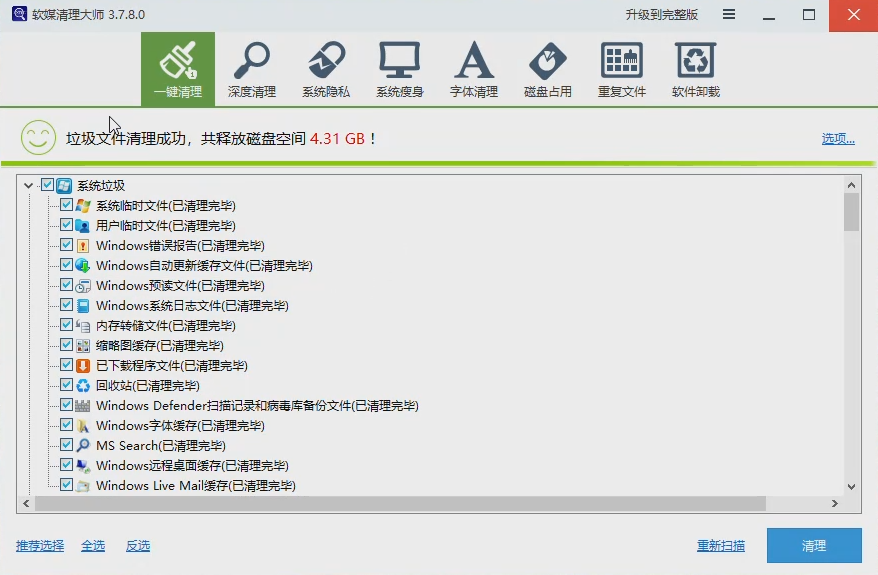The width and height of the screenshot is (878, 575).
Task: Click the horizontal scrollbar of the list
Action: coord(400,504)
